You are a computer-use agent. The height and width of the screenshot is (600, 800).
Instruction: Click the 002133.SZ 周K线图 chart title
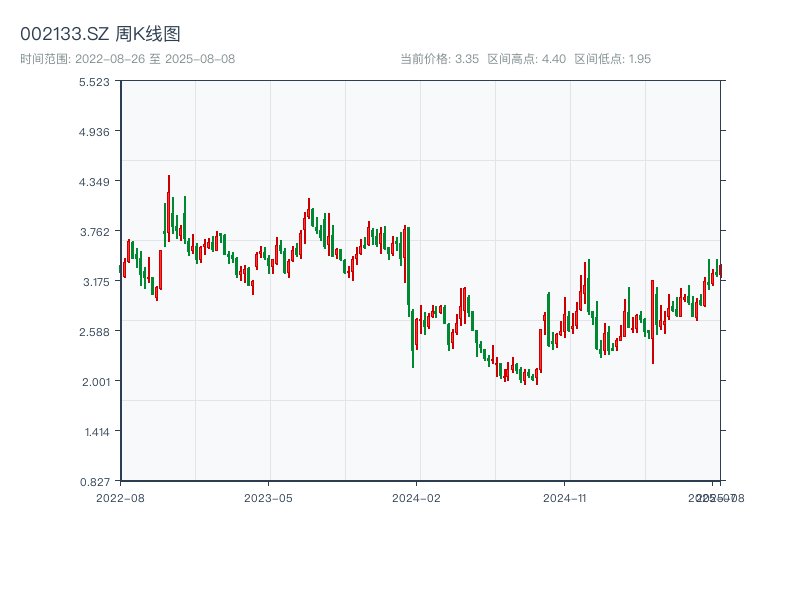coord(100,35)
